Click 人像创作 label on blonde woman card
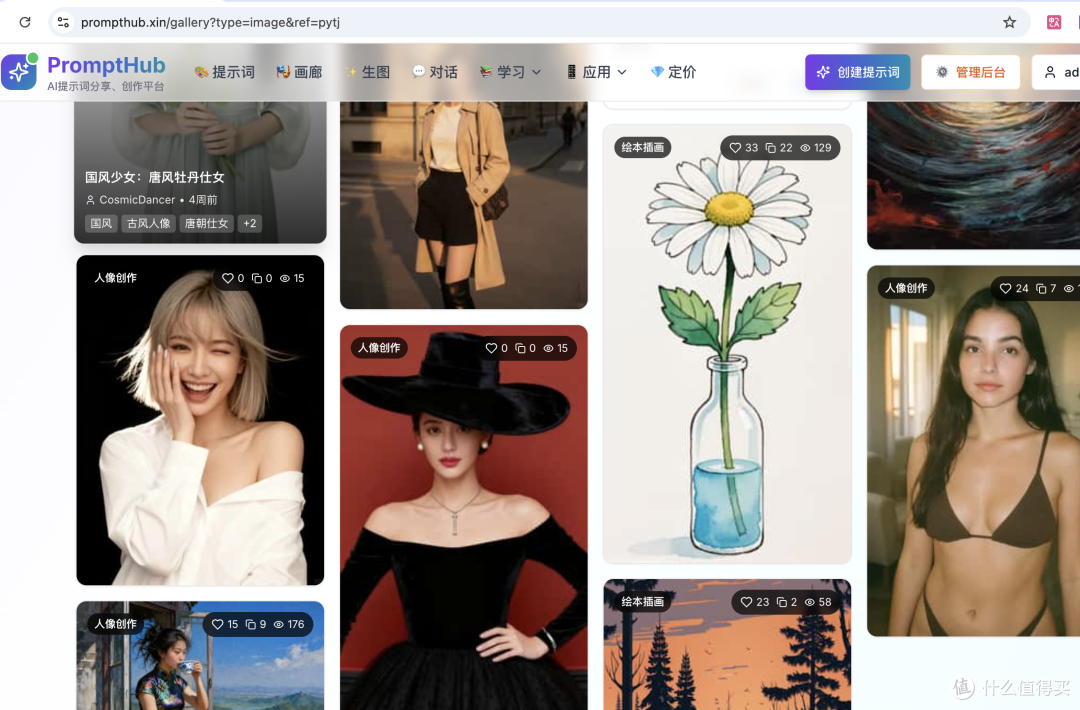The width and height of the screenshot is (1080, 710). [116, 278]
